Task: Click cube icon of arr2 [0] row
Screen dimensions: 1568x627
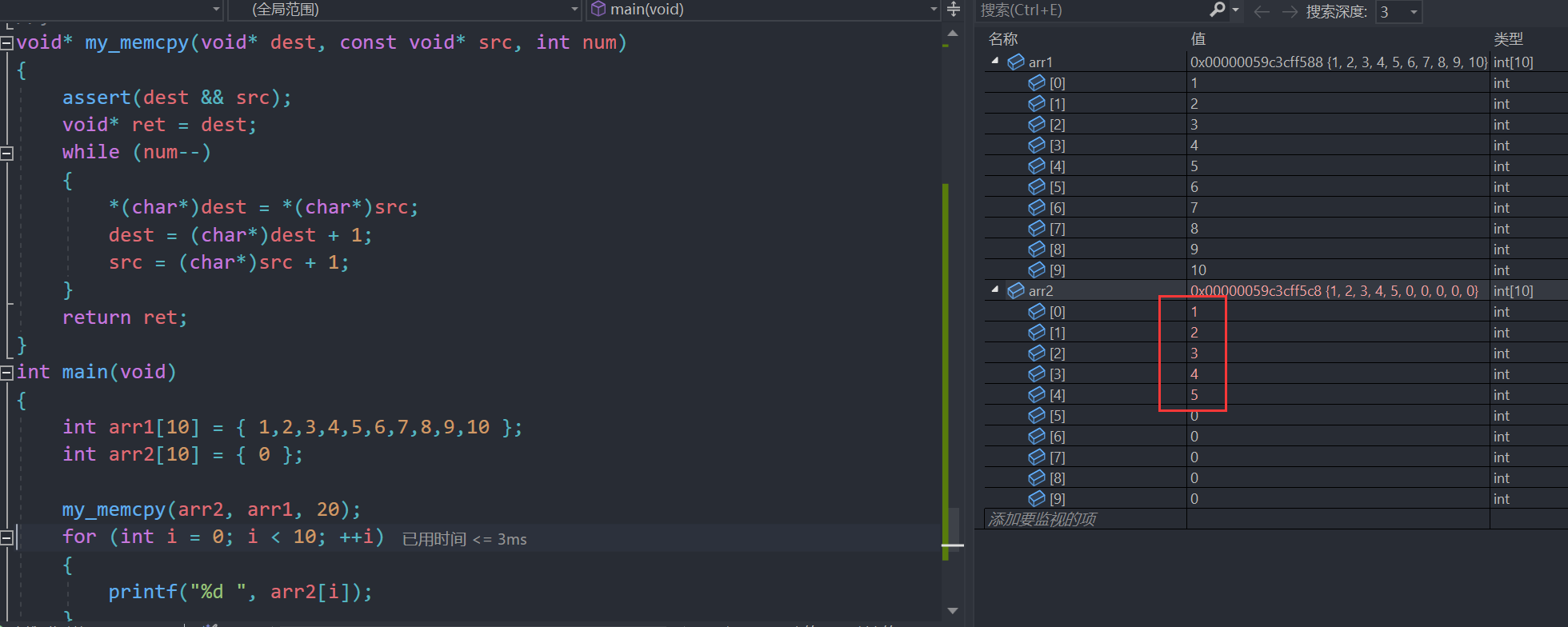Action: click(x=1037, y=311)
